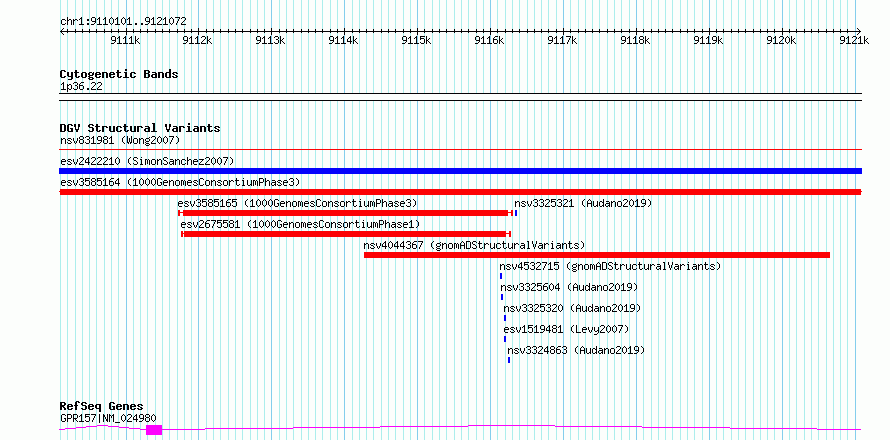Select the red esv3585164 full-width bar
The height and width of the screenshot is (440, 890).
[460, 192]
